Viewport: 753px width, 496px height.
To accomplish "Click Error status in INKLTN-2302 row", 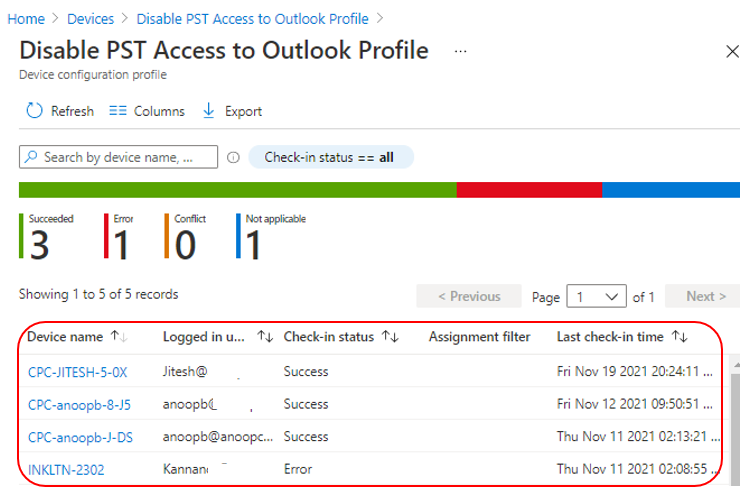I will [298, 469].
